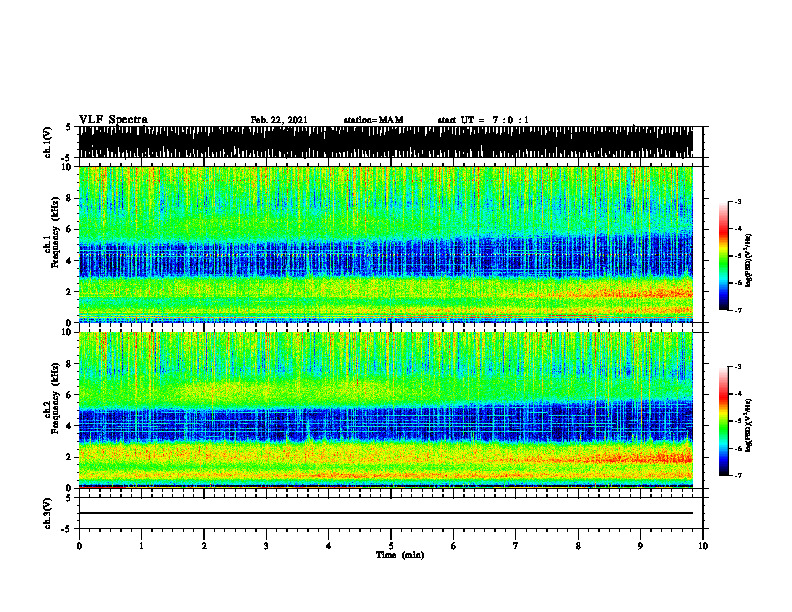
Task: Click the ch.1 black waveform strip
Action: 386,142
